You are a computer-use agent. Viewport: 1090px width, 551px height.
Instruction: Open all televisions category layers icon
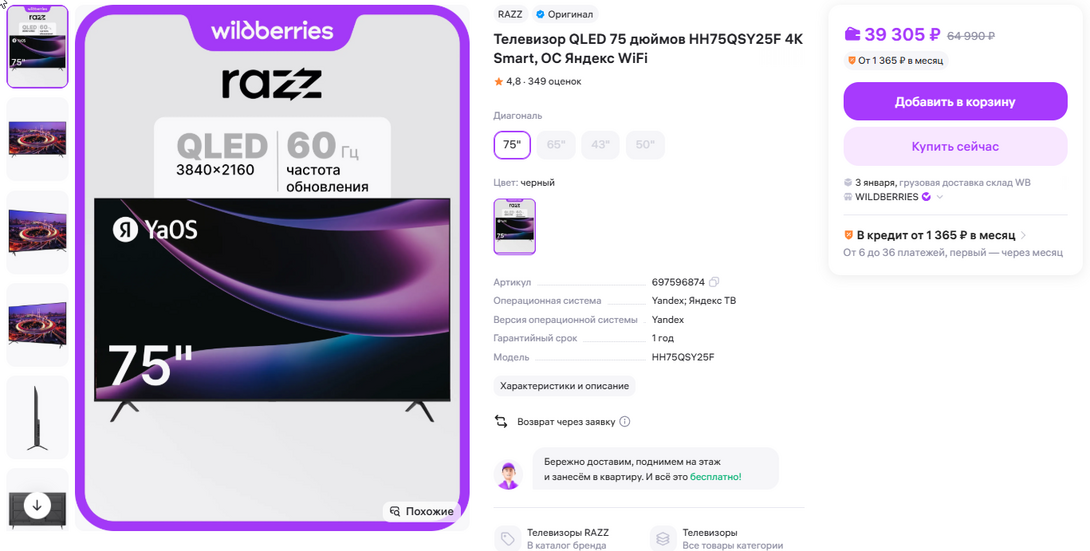[662, 538]
